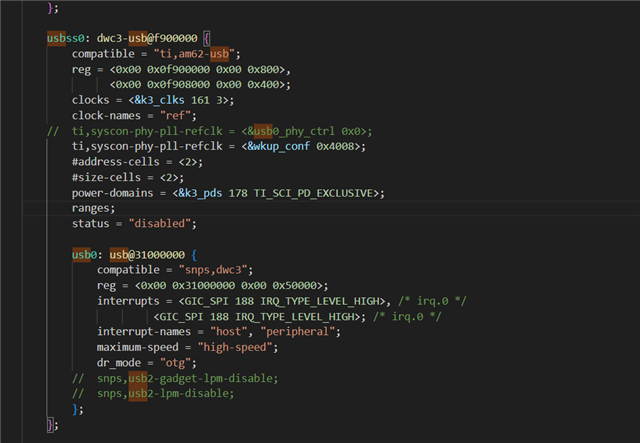The height and width of the screenshot is (443, 640).
Task: Click the "snps,dwc3" compatible string
Action: (213, 270)
